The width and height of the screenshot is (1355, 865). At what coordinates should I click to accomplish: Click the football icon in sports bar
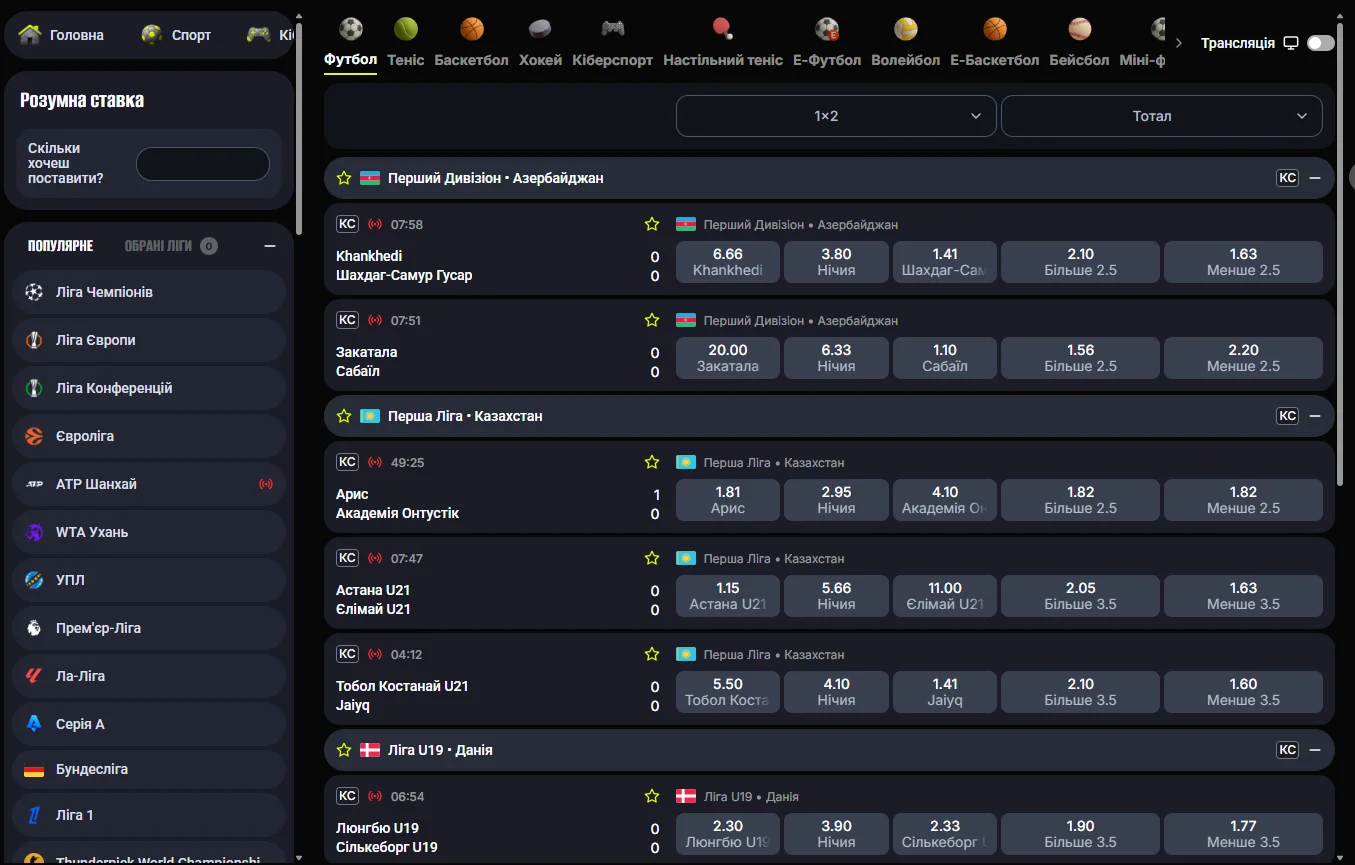(351, 28)
